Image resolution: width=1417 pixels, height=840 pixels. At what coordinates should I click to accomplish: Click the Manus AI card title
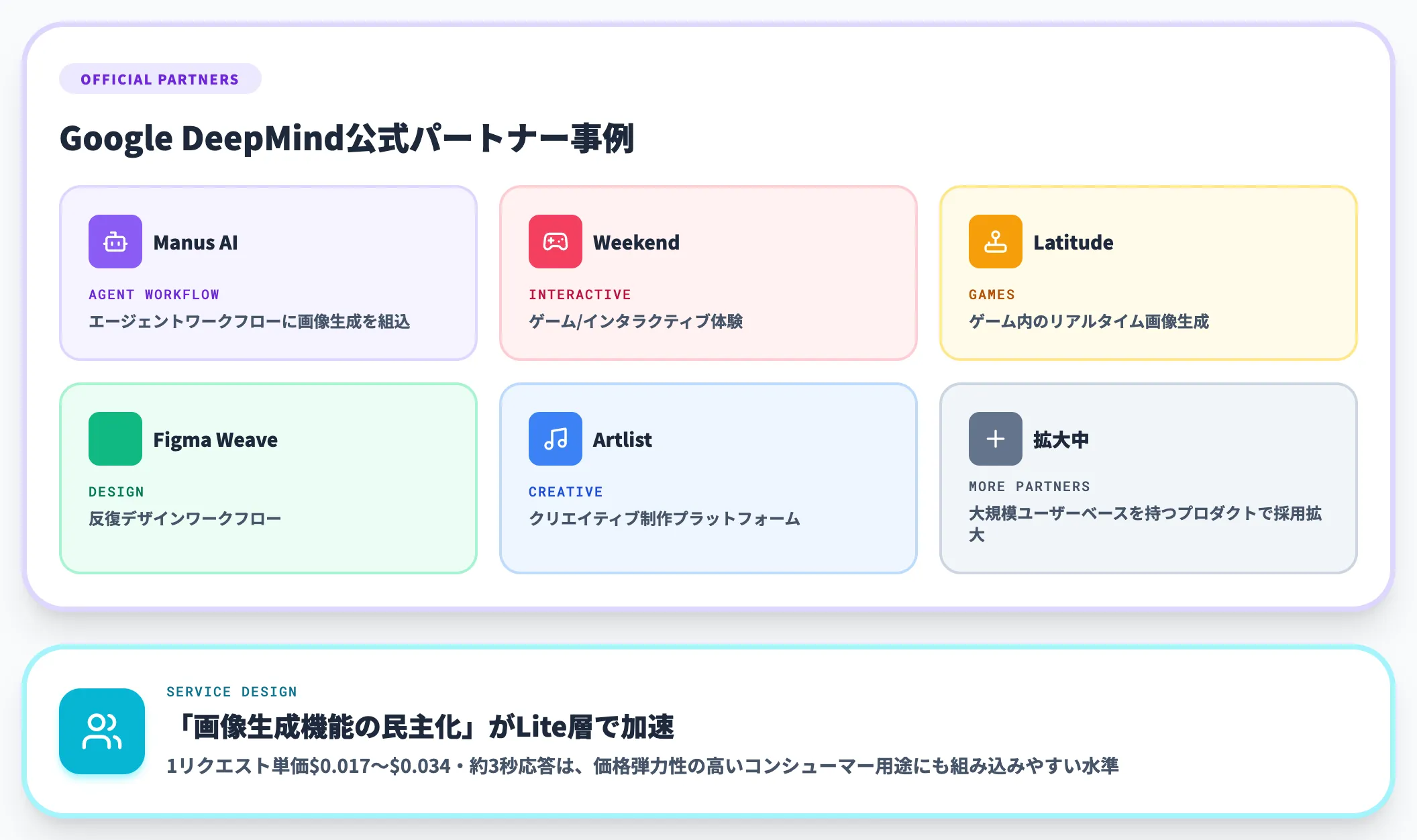pyautogui.click(x=195, y=242)
